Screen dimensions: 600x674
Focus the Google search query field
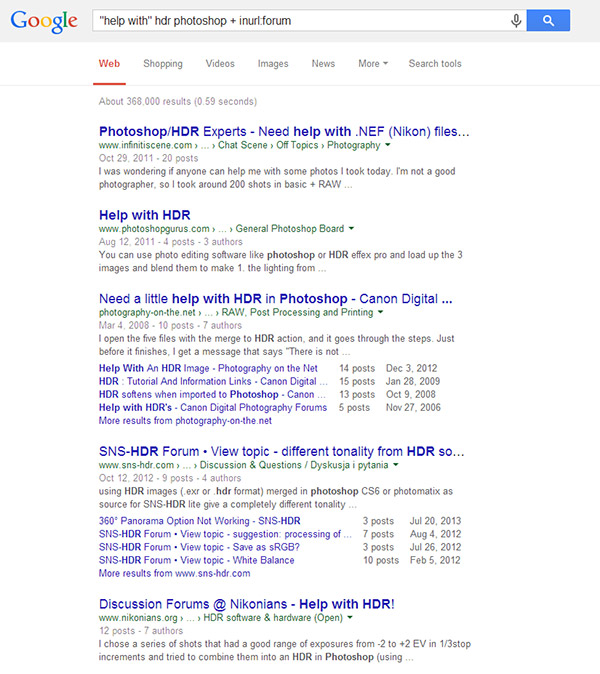[x=301, y=21]
